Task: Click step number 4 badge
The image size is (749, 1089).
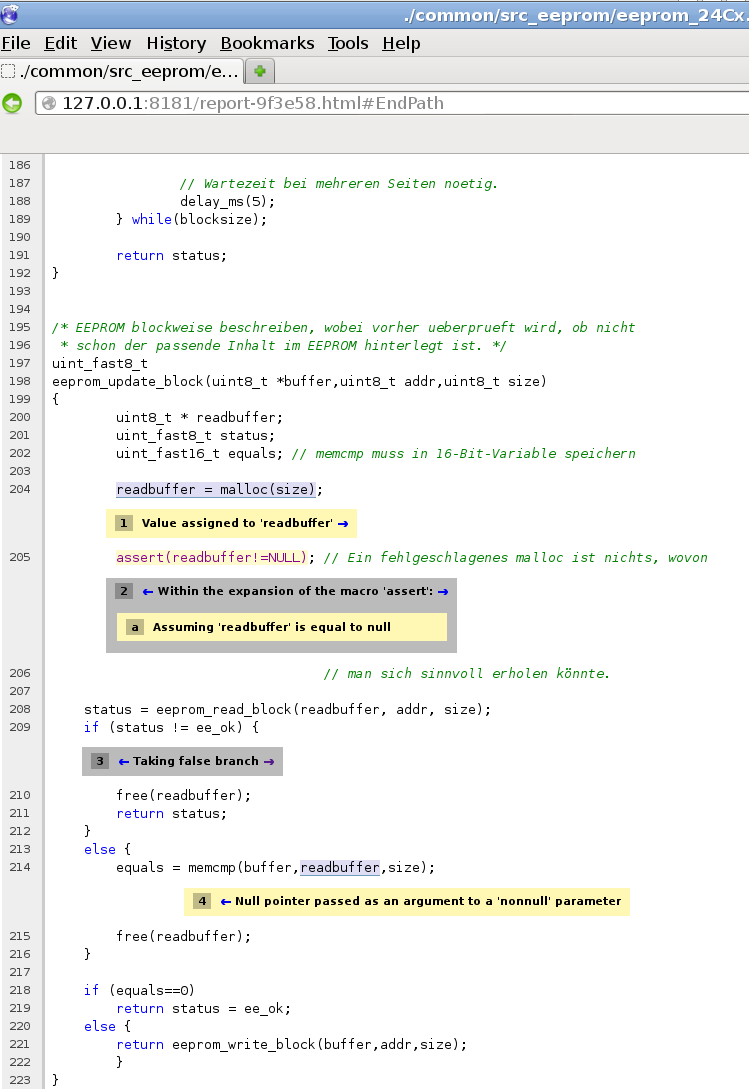Action: 202,901
